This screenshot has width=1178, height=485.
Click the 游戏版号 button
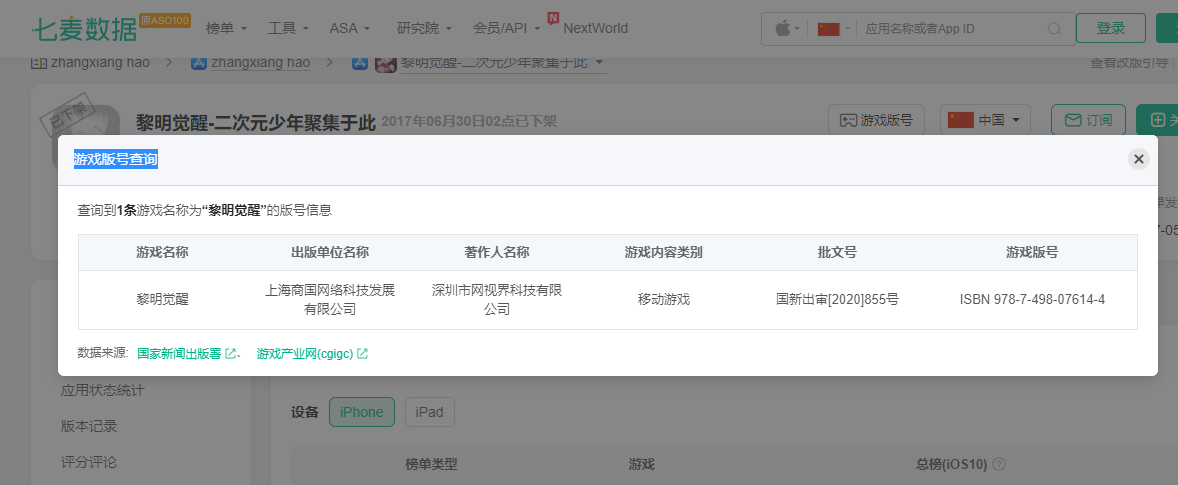point(875,120)
